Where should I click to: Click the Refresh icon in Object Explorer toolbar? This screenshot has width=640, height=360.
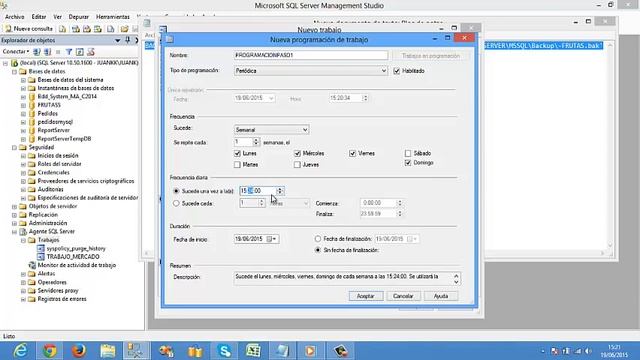[x=80, y=51]
